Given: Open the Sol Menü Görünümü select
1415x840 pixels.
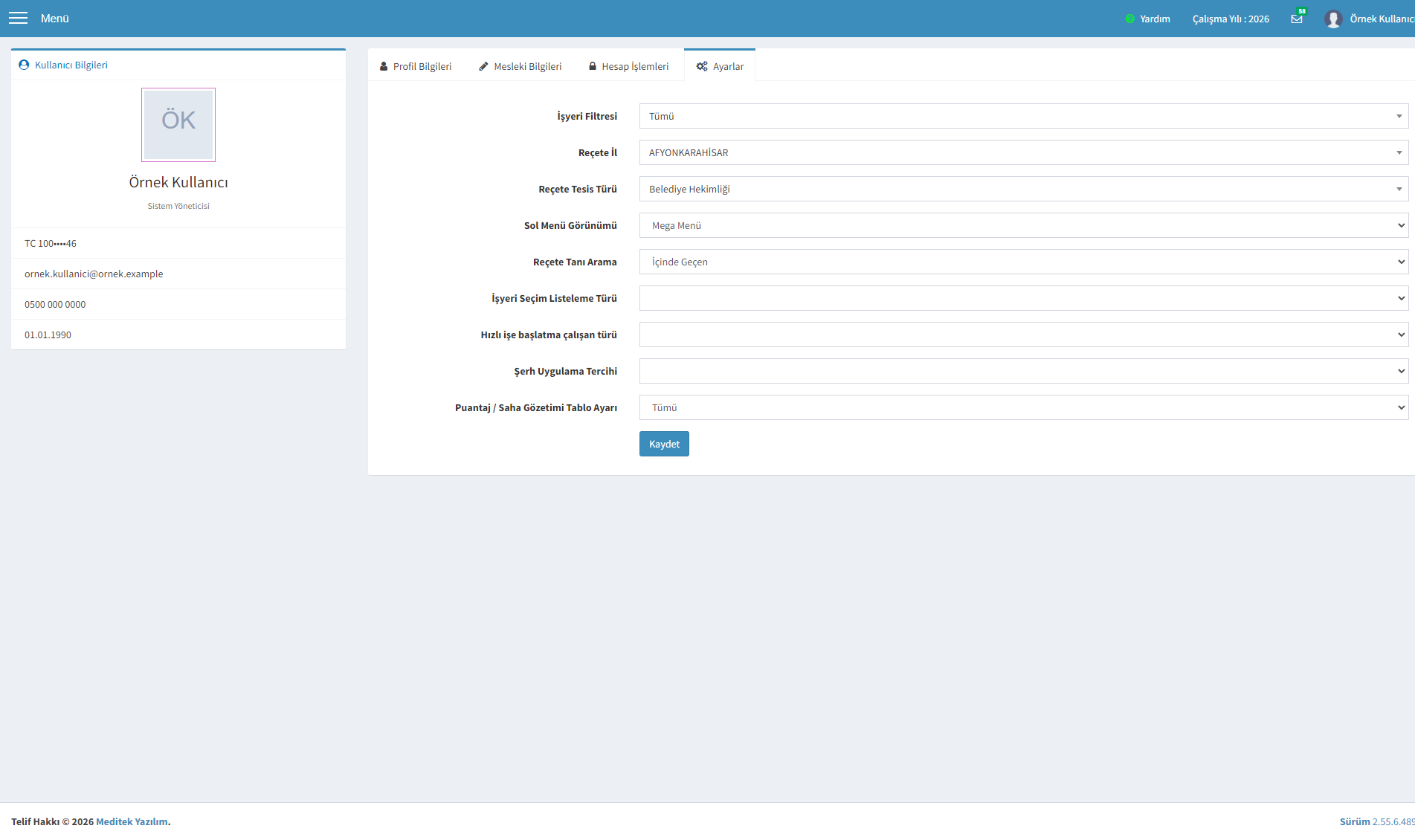Looking at the screenshot, I should 1024,225.
